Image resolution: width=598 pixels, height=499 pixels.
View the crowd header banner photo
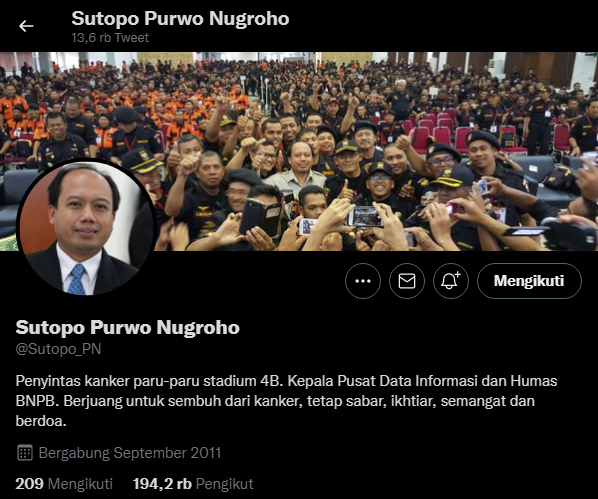(299, 151)
